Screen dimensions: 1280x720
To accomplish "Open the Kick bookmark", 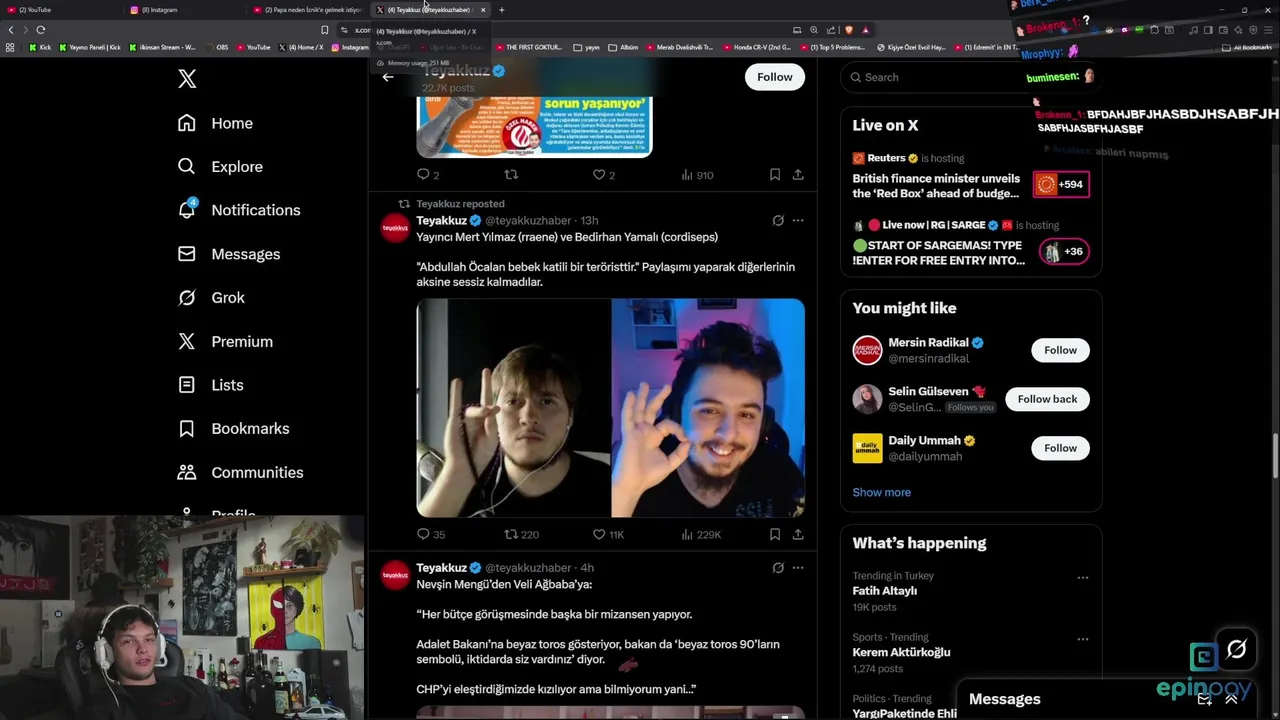I will (x=41, y=47).
